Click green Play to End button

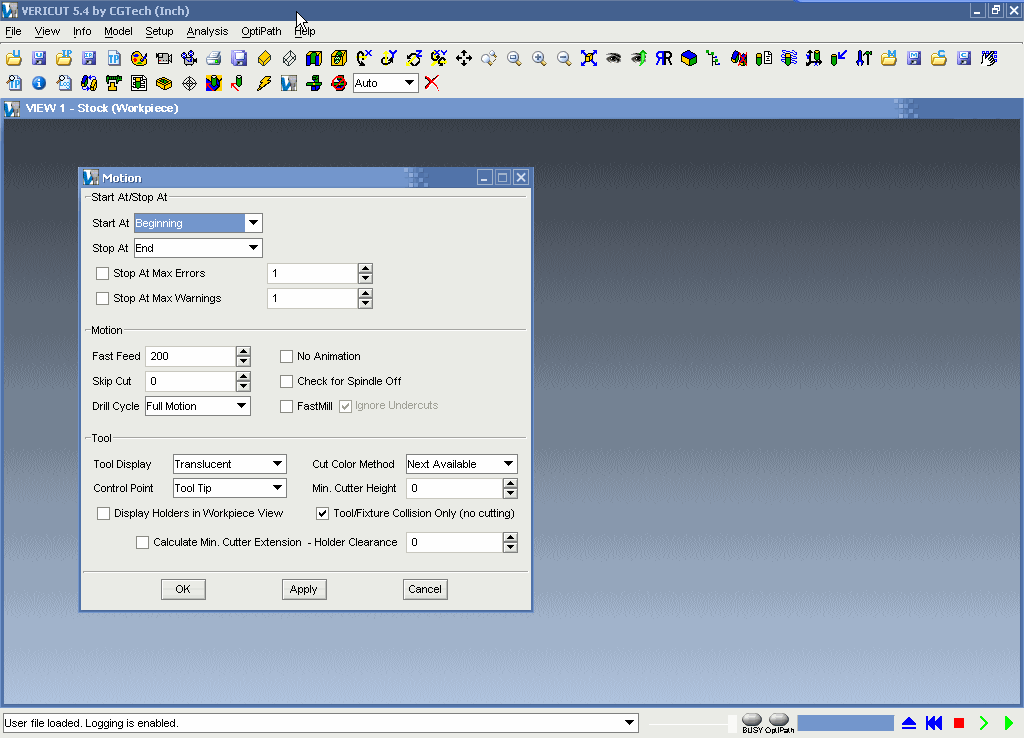tap(1009, 723)
